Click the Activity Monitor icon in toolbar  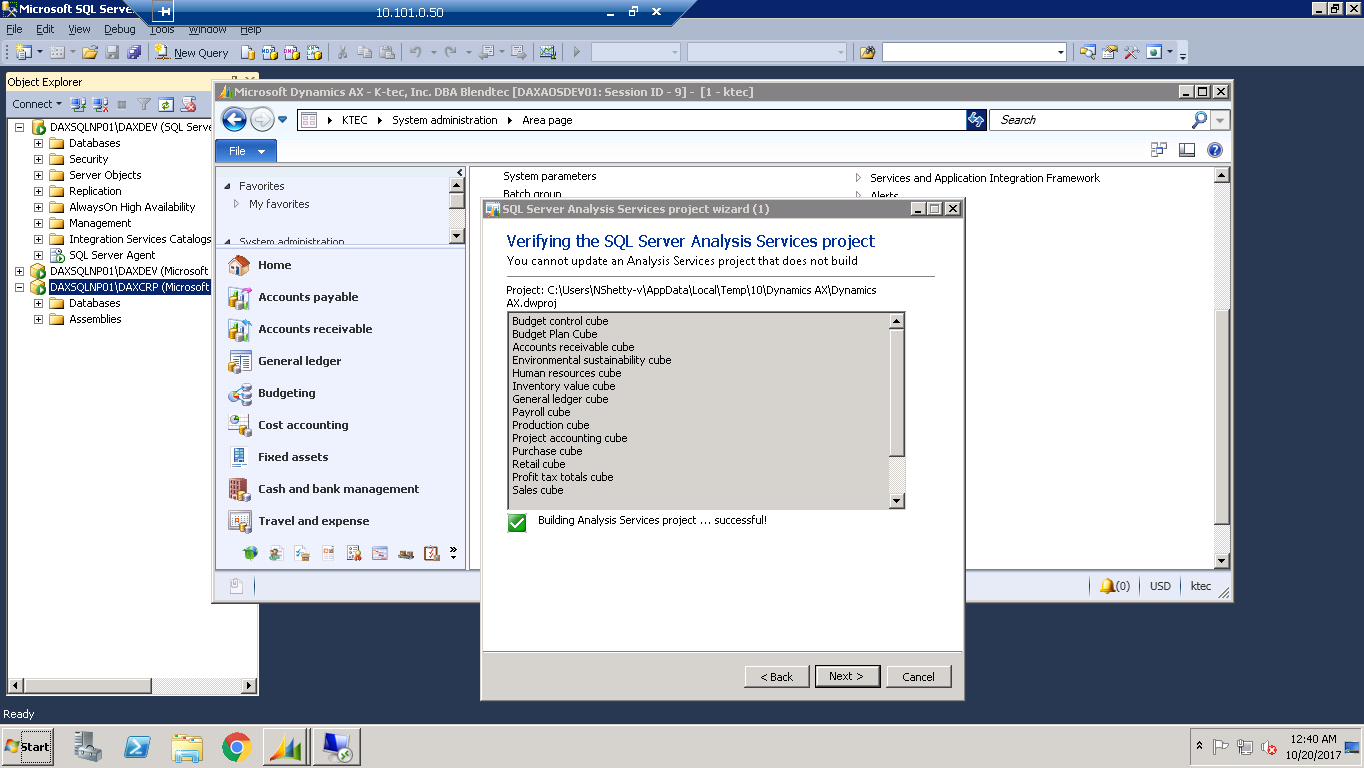click(547, 53)
